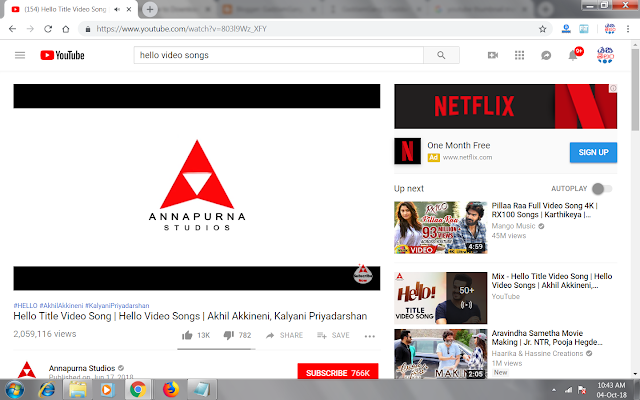Save the video to a playlist
Screen dimensions: 640x400
click(x=333, y=336)
